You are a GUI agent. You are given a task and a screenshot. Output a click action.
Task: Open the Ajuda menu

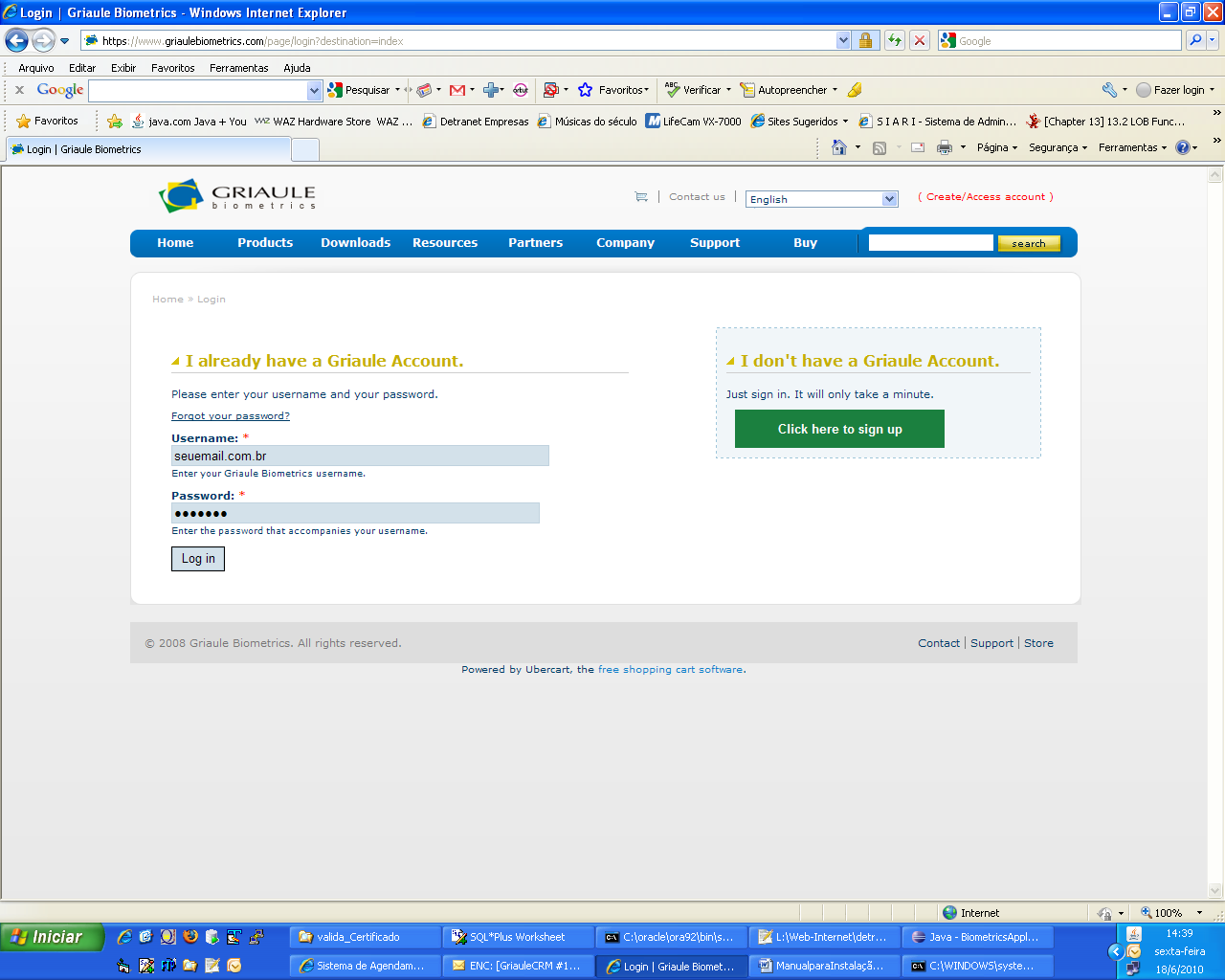[x=297, y=68]
